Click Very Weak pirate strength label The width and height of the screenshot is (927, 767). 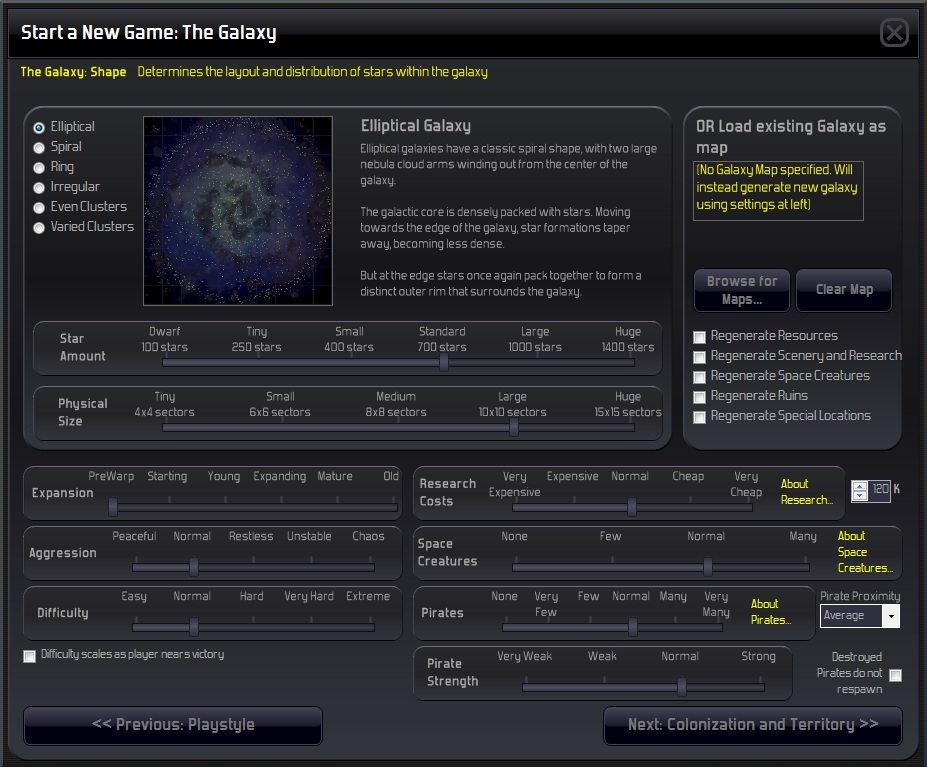pos(524,656)
